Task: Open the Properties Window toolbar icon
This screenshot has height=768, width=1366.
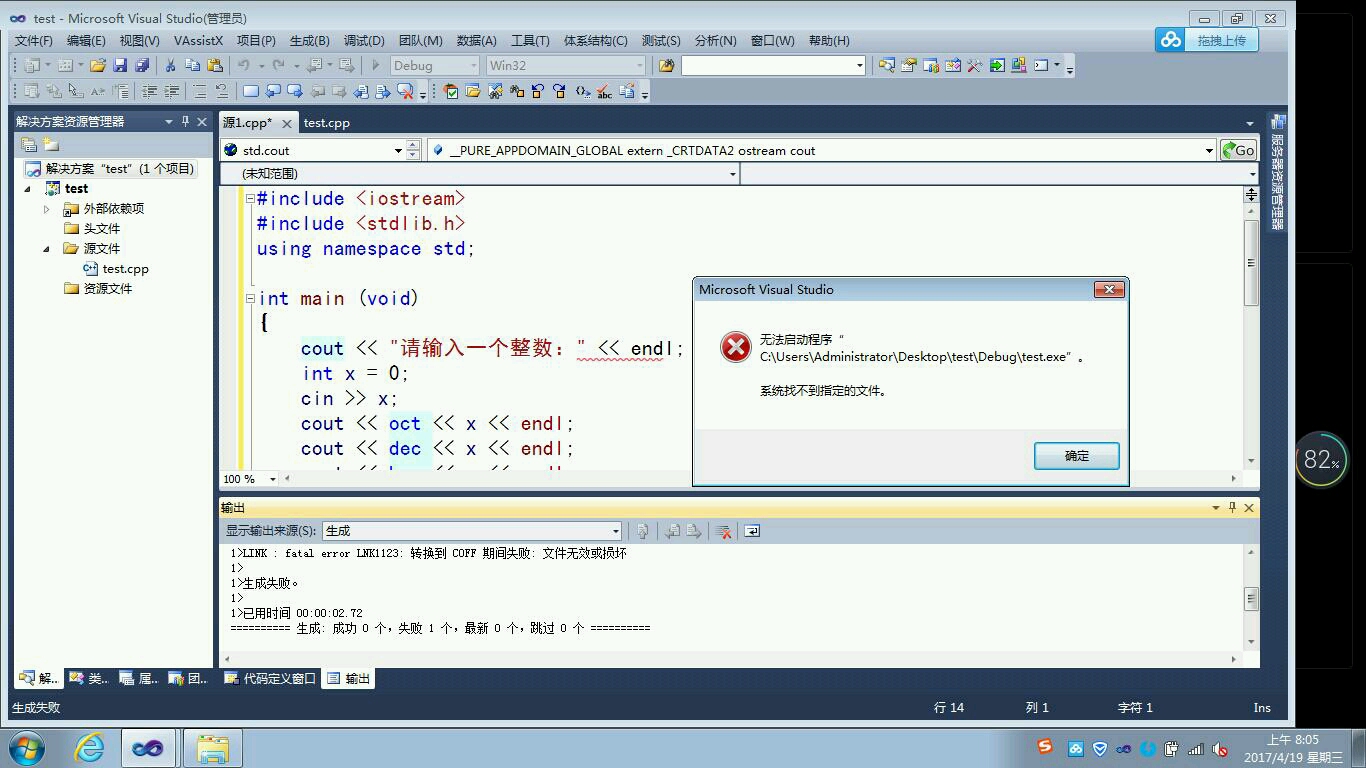Action: pyautogui.click(x=909, y=65)
